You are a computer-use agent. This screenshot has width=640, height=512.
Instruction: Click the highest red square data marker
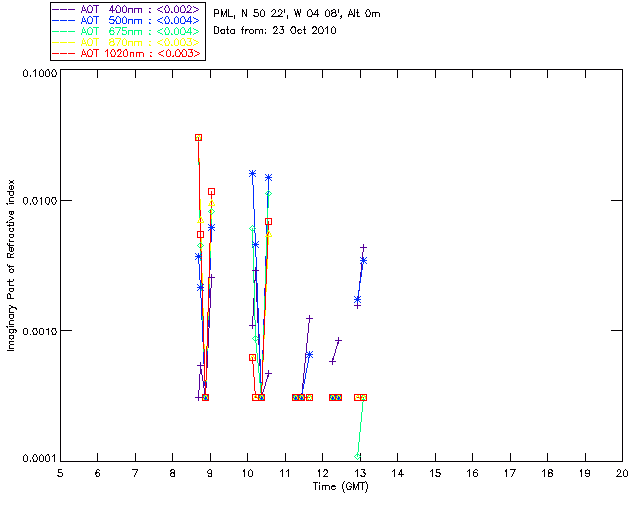(x=198, y=138)
